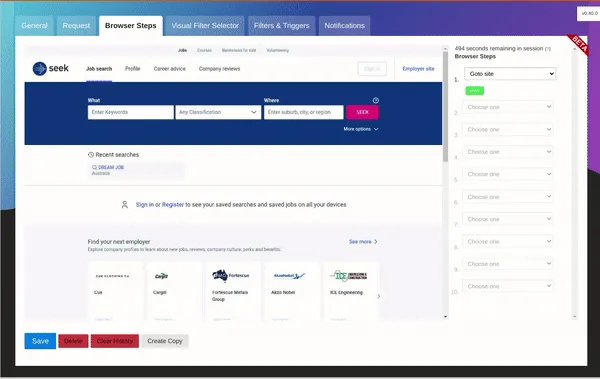Click the Save button
The height and width of the screenshot is (379, 600).
coord(40,341)
